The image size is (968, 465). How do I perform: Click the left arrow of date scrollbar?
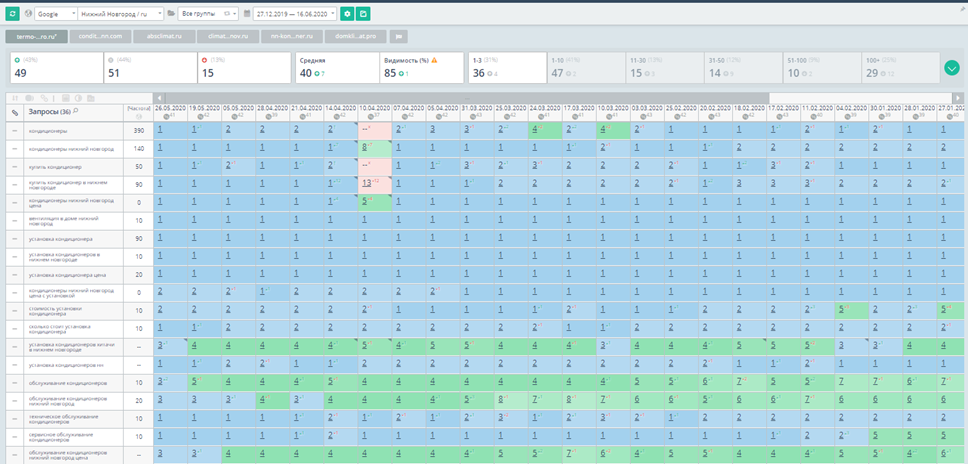159,98
